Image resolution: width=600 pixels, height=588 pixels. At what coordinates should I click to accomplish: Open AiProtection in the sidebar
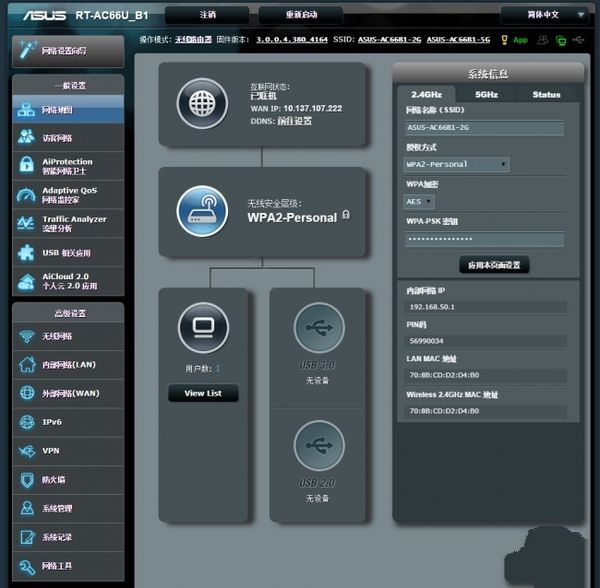[68, 166]
